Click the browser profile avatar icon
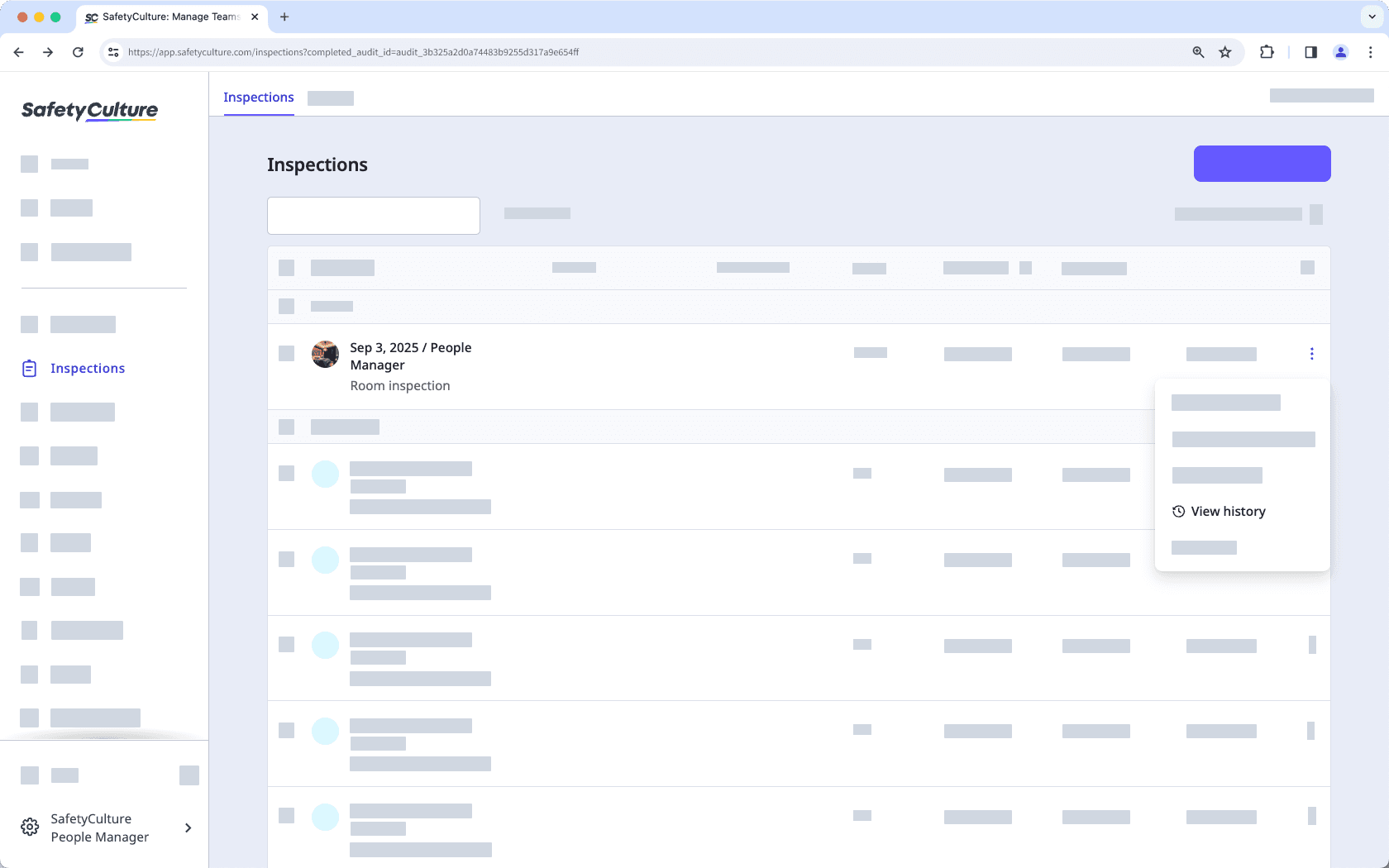This screenshot has height=868, width=1389. click(1340, 52)
